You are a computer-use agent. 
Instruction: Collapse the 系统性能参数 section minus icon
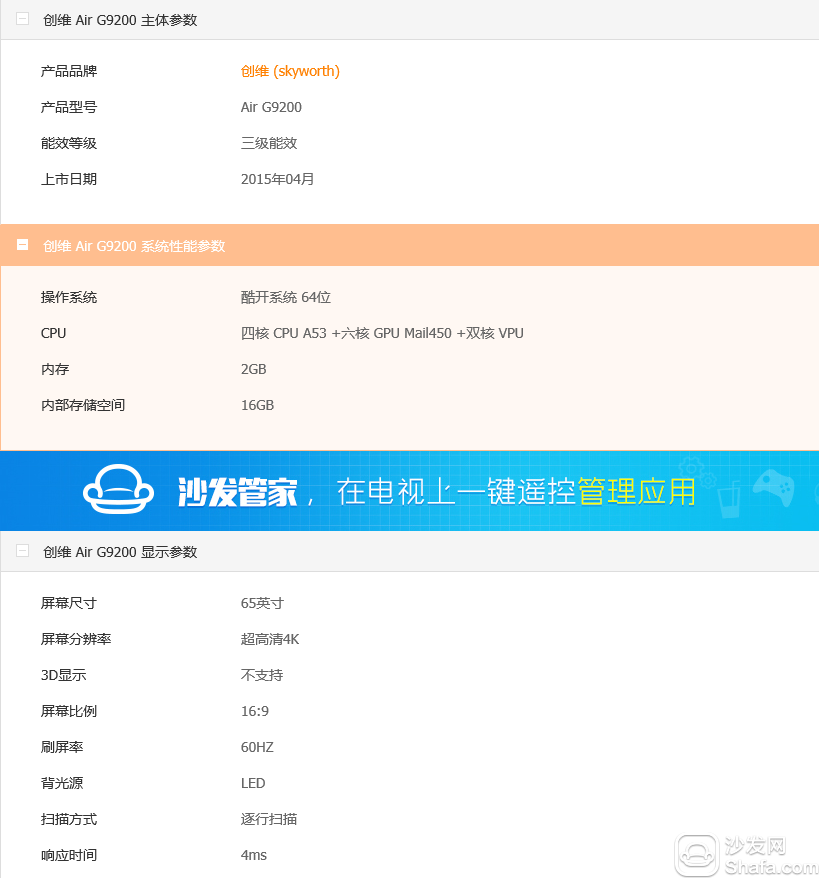22,245
